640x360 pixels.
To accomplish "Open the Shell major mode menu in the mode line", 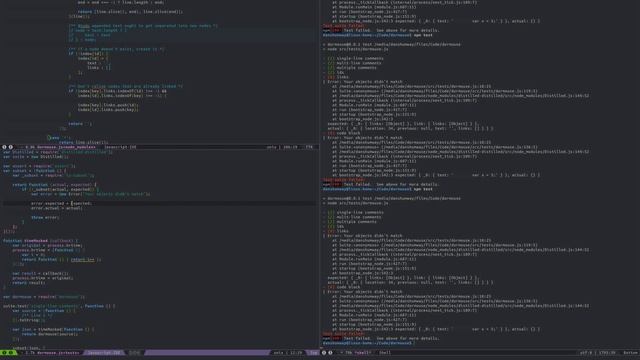I will 385,353.
